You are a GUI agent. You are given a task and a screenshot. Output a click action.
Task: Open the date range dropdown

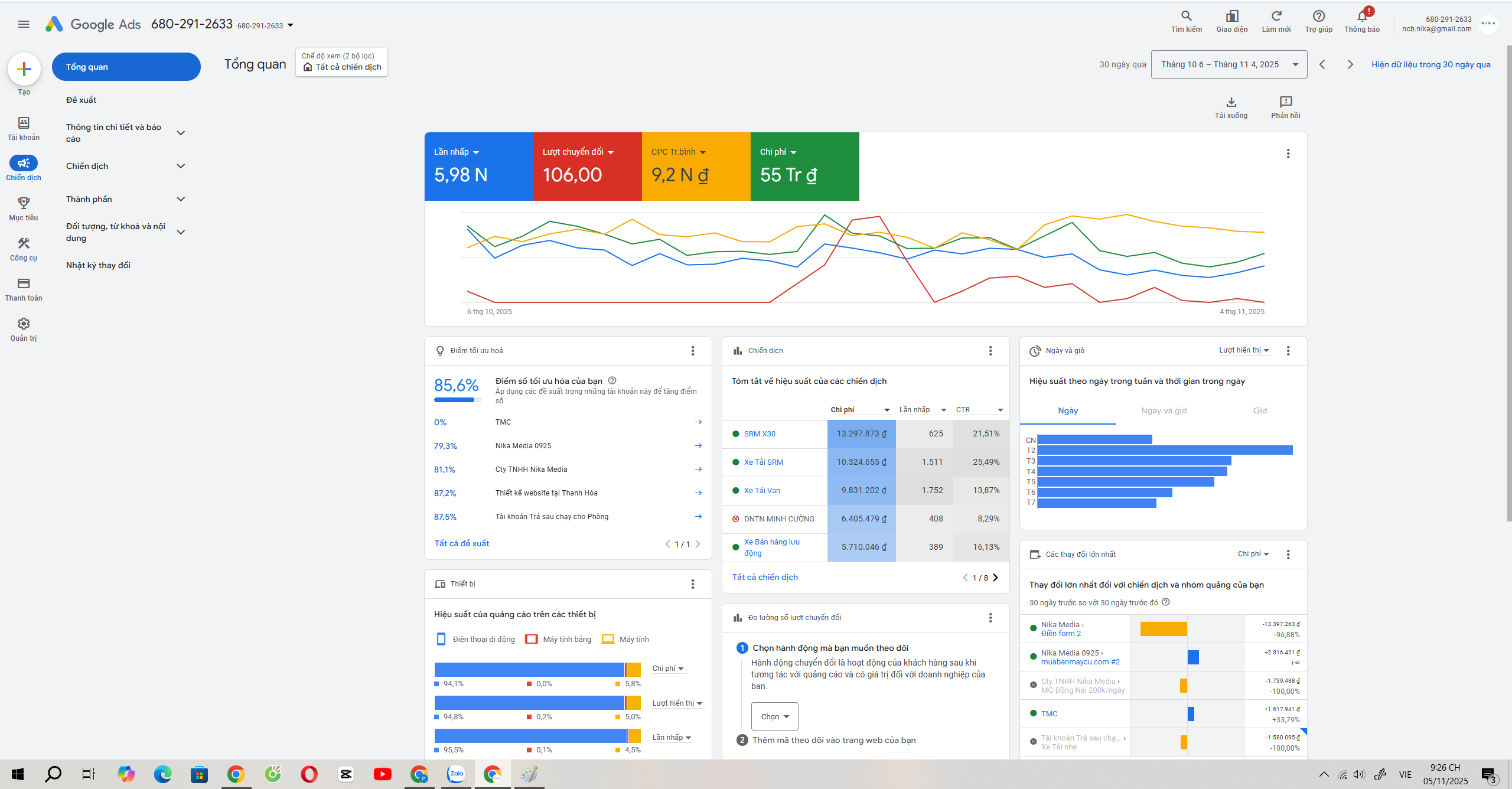tap(1228, 64)
